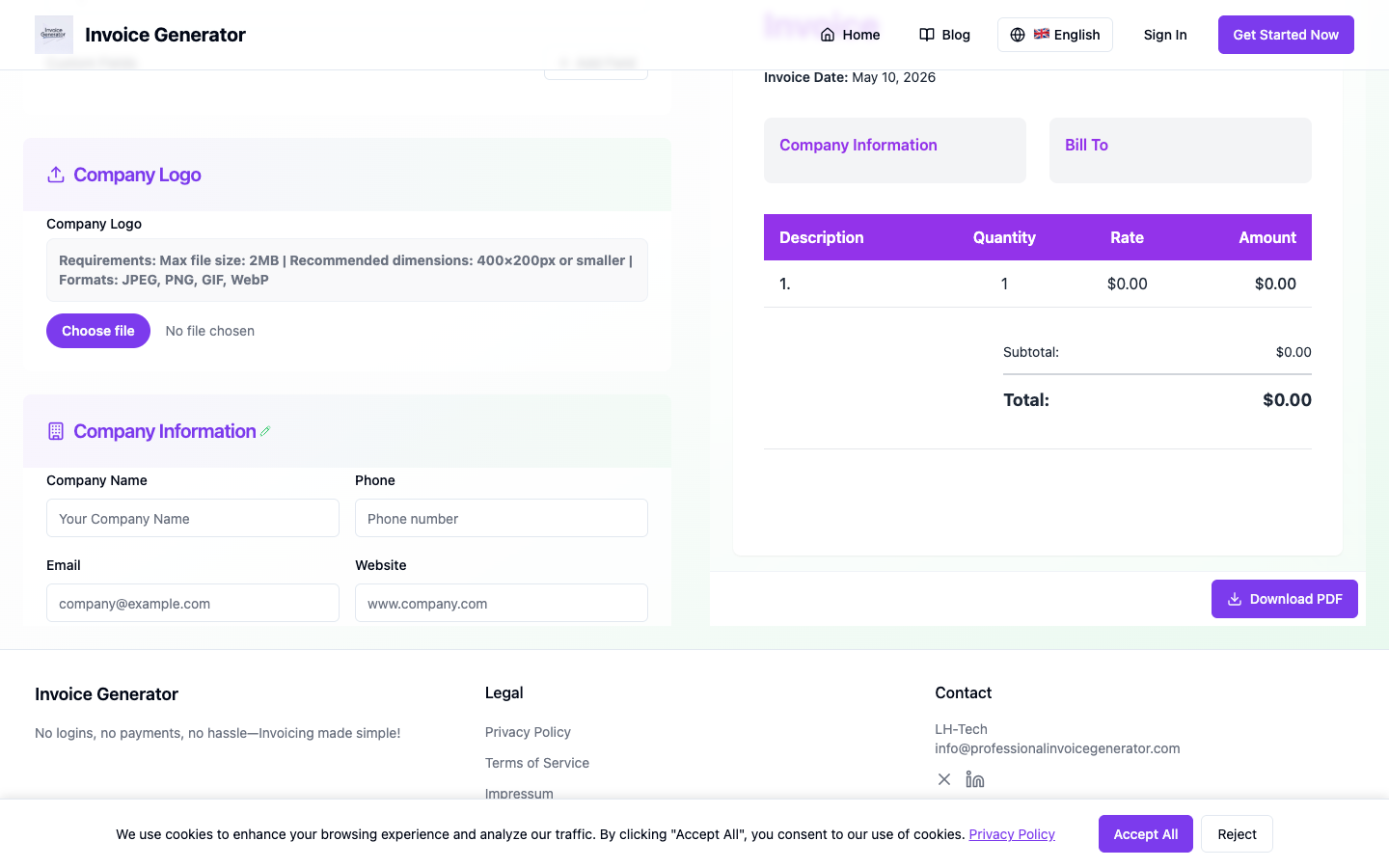The width and height of the screenshot is (1389, 868).
Task: Click the Amount column header
Action: (x=1267, y=237)
